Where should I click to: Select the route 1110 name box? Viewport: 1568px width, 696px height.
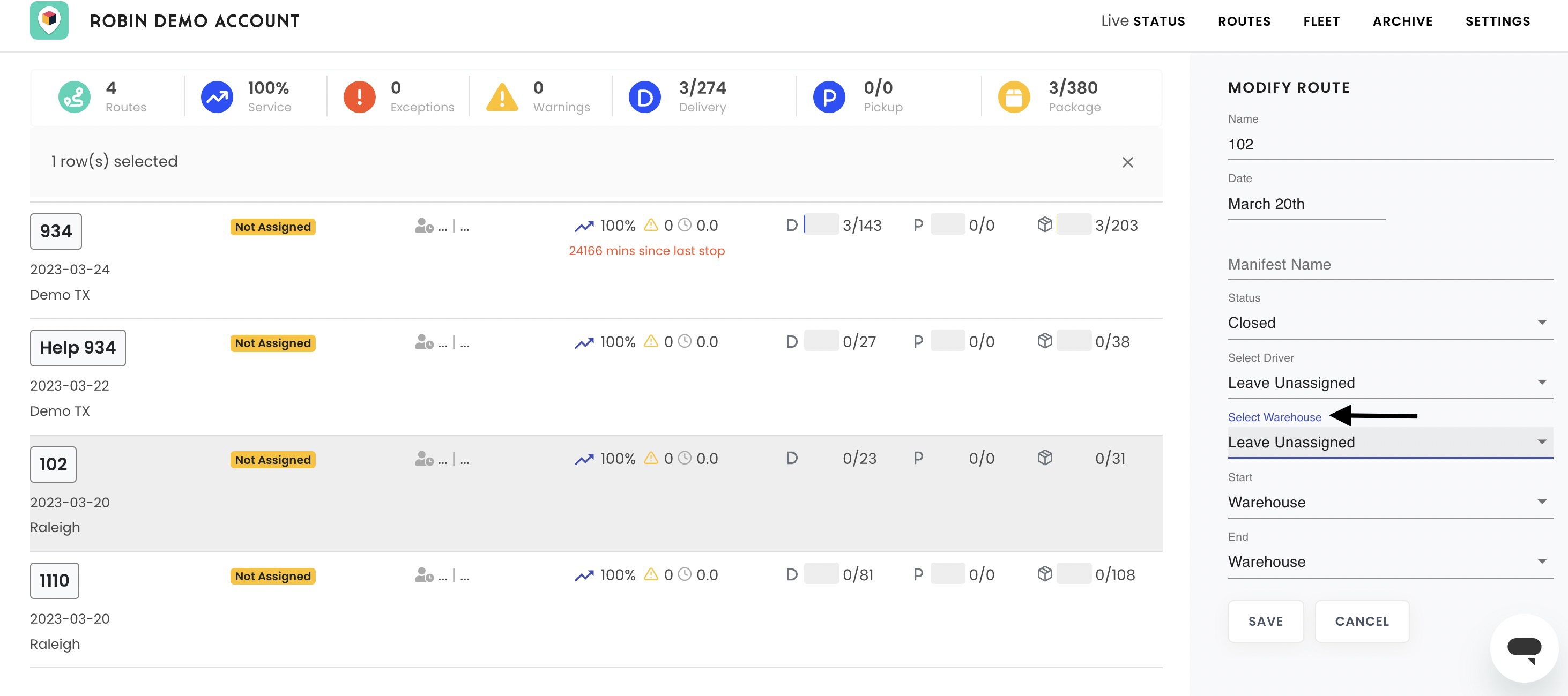click(54, 580)
